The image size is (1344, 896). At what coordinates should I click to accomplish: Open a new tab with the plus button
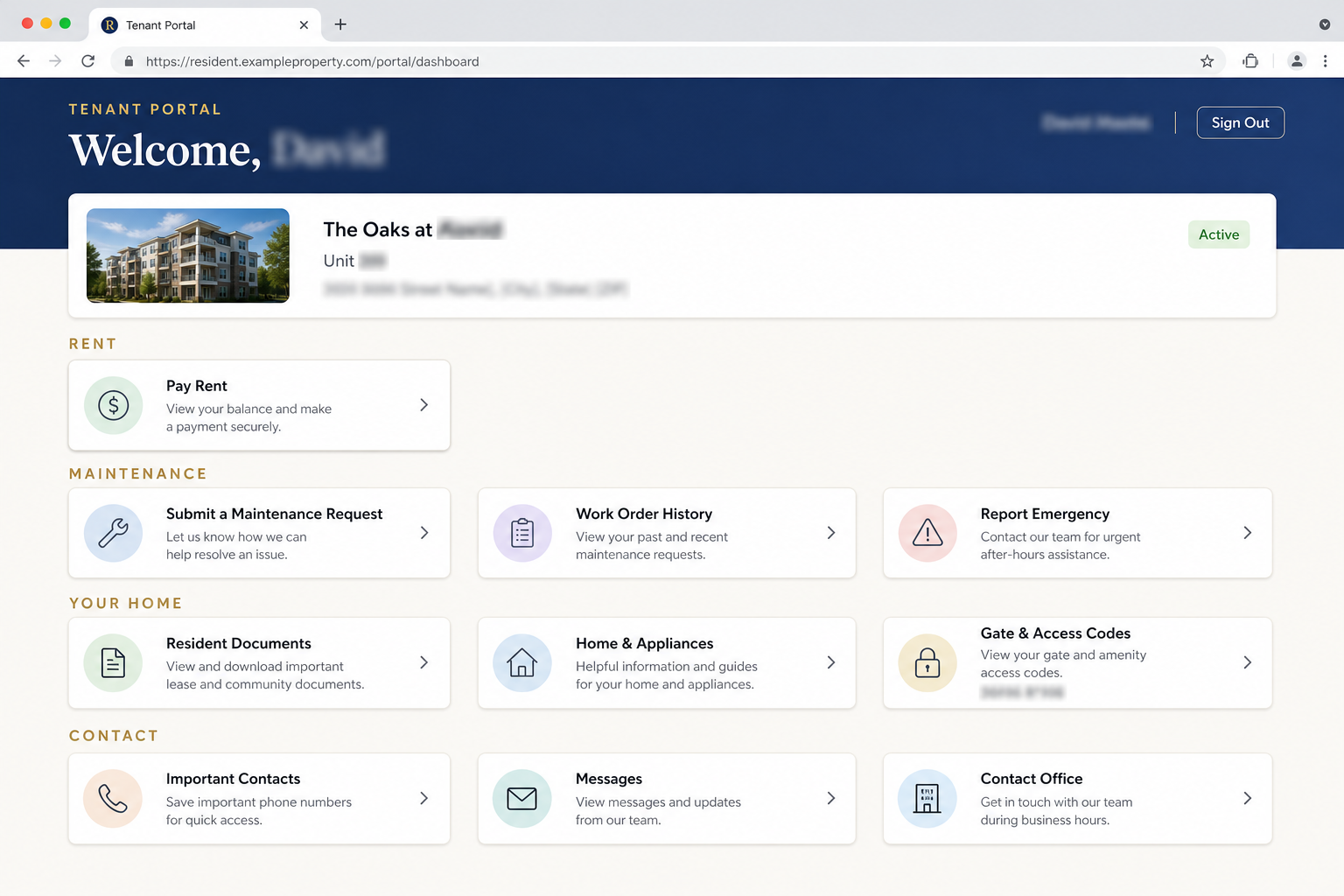pyautogui.click(x=340, y=24)
